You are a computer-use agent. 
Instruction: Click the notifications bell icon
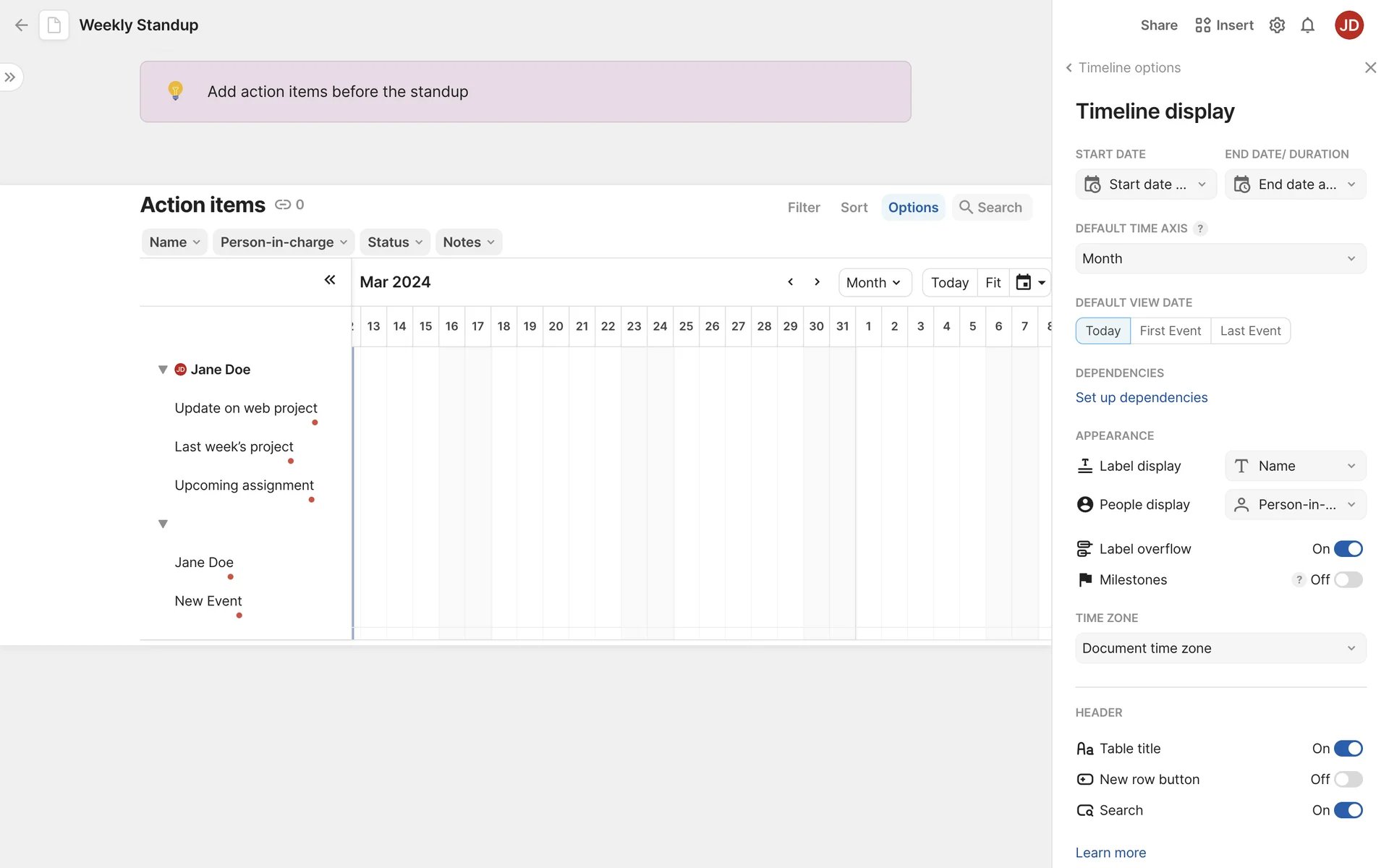click(x=1307, y=25)
